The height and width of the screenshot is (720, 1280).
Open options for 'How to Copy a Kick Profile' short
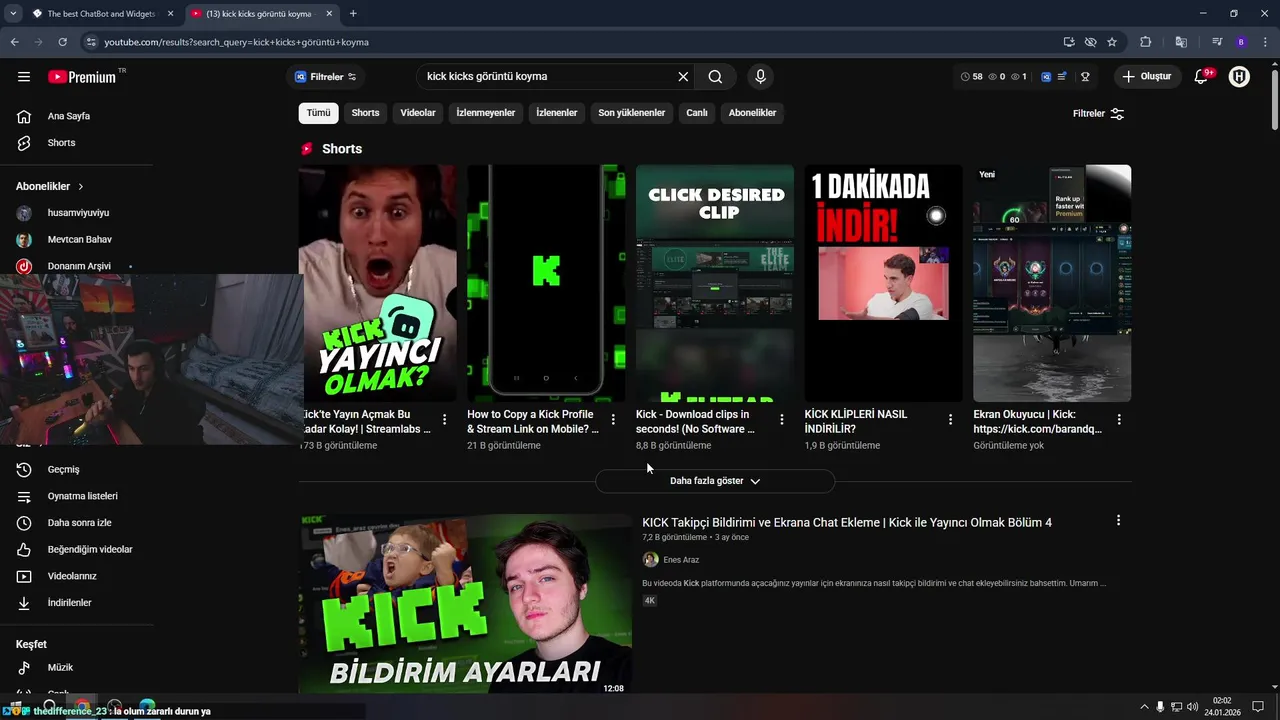pyautogui.click(x=613, y=420)
